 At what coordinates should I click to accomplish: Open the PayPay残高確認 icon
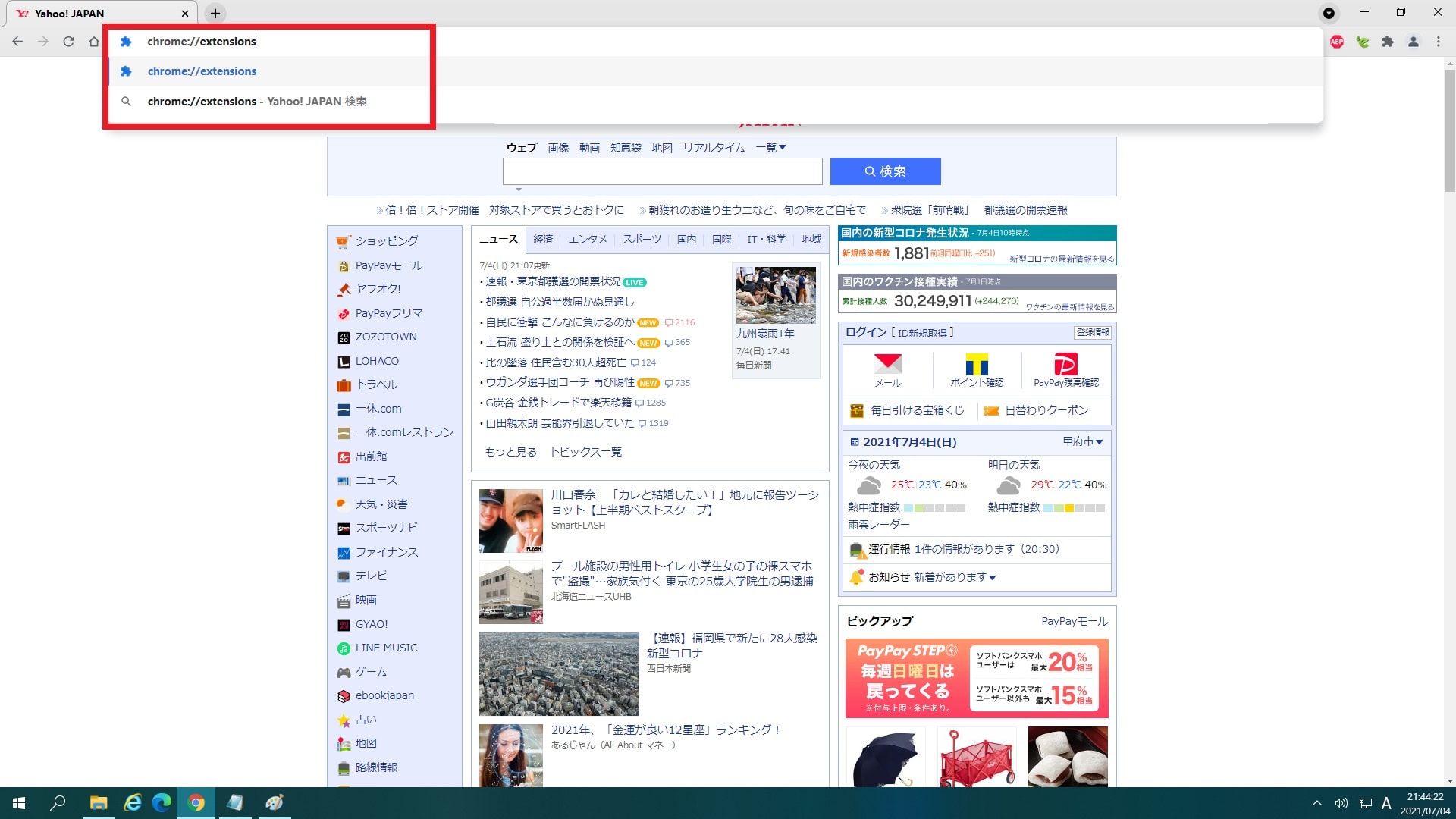(x=1065, y=370)
